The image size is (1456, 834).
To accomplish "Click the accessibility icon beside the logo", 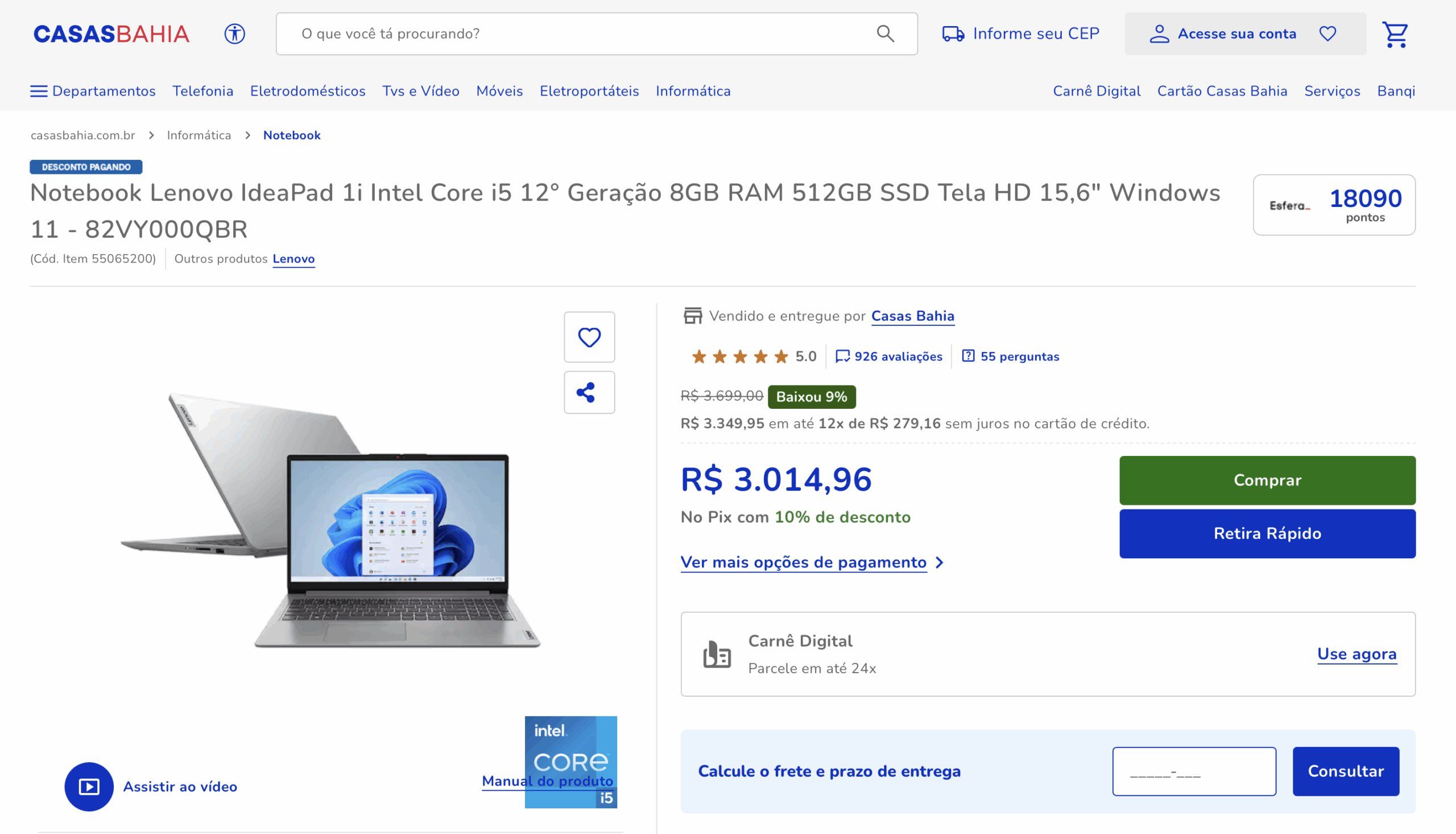I will 234,34.
